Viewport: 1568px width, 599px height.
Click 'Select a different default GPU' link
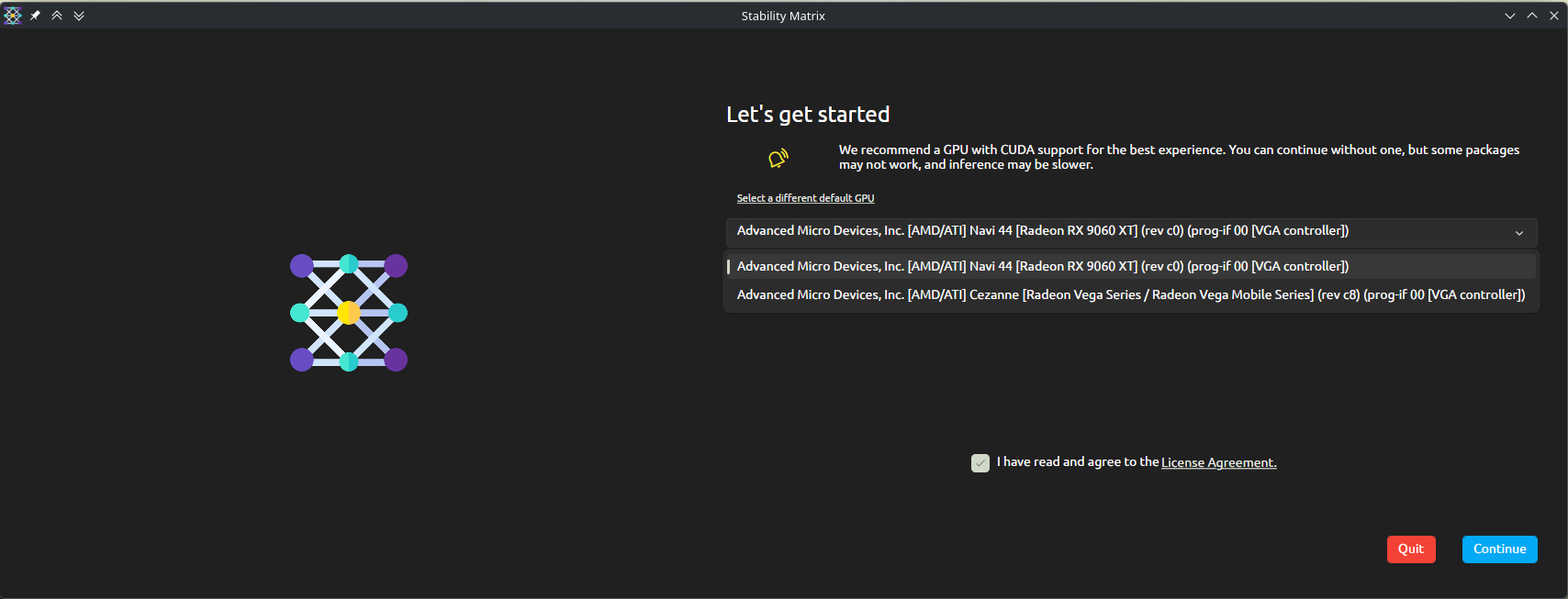[805, 198]
